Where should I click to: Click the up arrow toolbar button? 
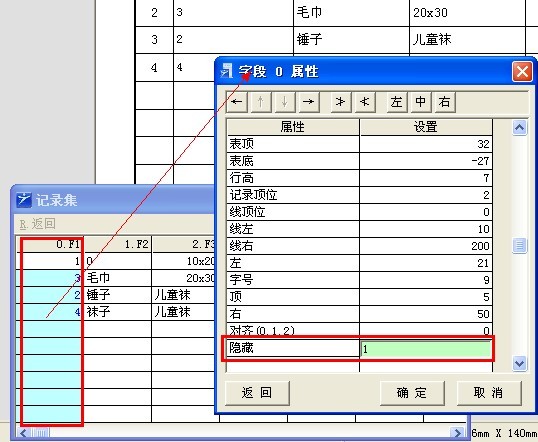coord(261,102)
